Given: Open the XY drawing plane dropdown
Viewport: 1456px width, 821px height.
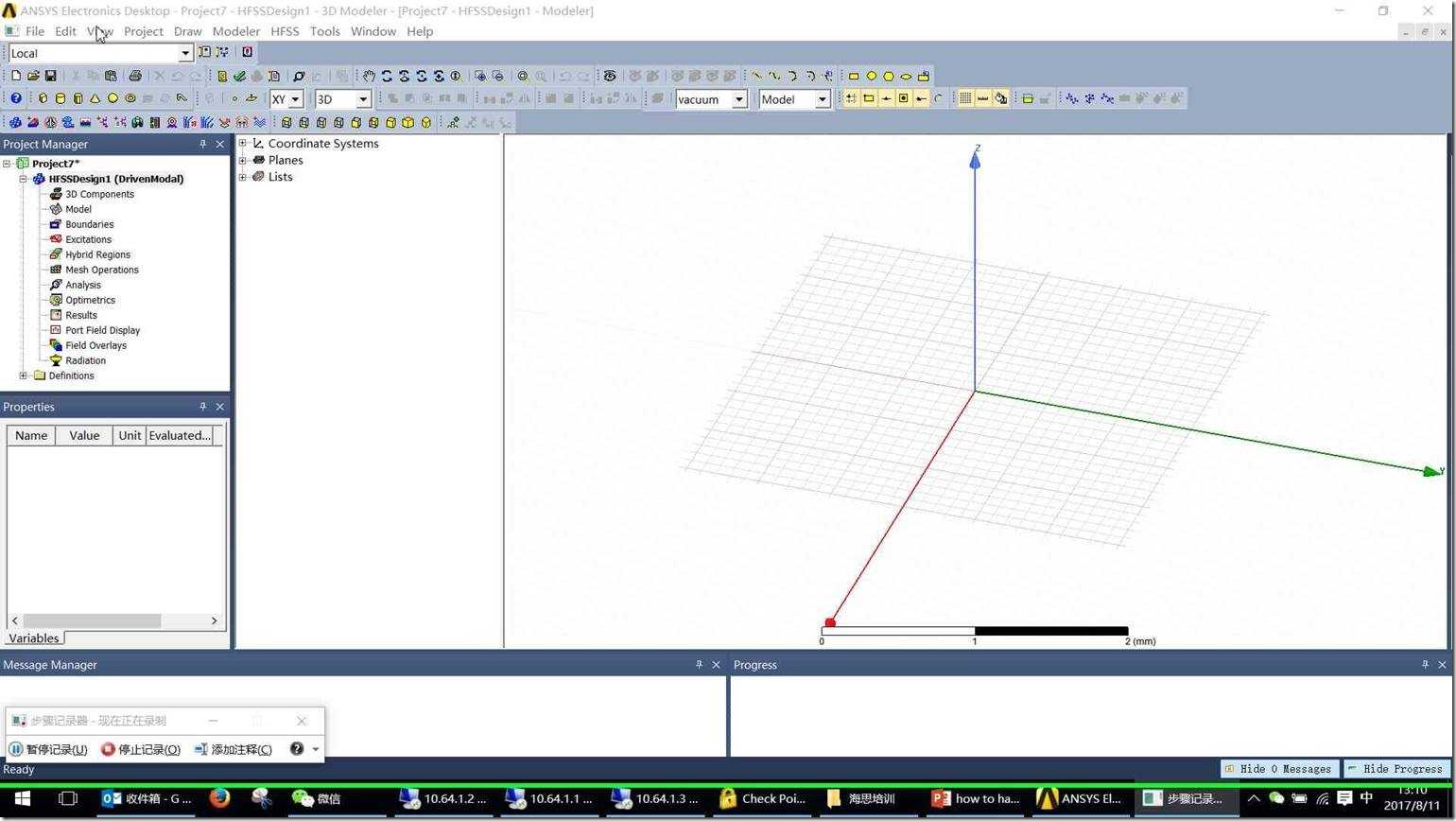Looking at the screenshot, I should pyautogui.click(x=295, y=99).
